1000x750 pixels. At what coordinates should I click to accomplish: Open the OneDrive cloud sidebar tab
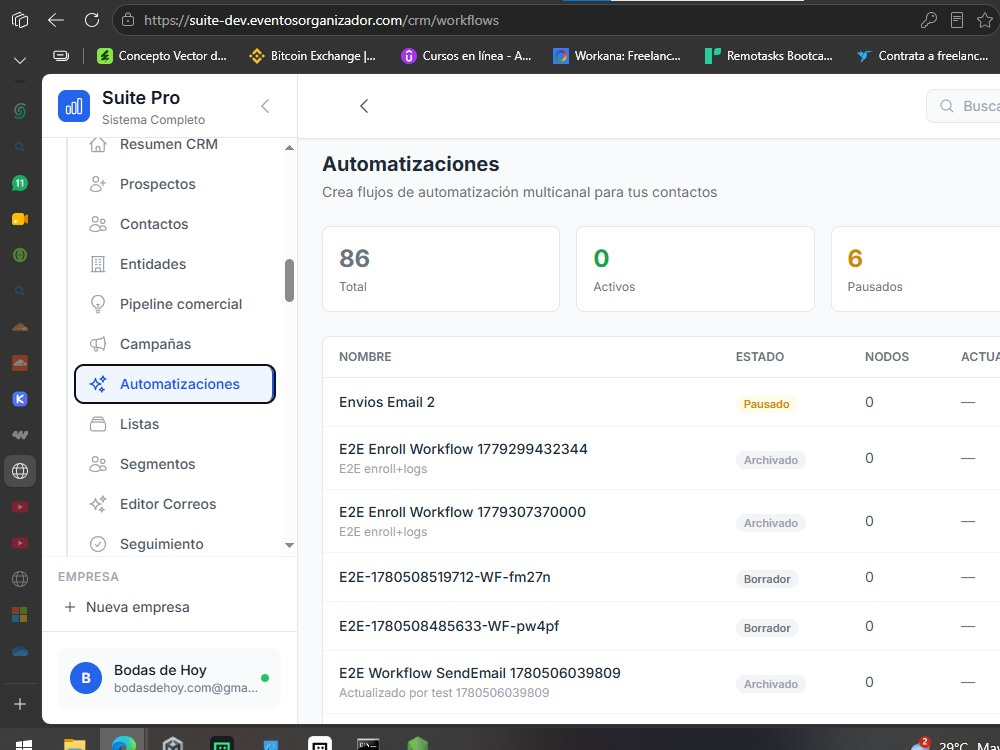20,651
